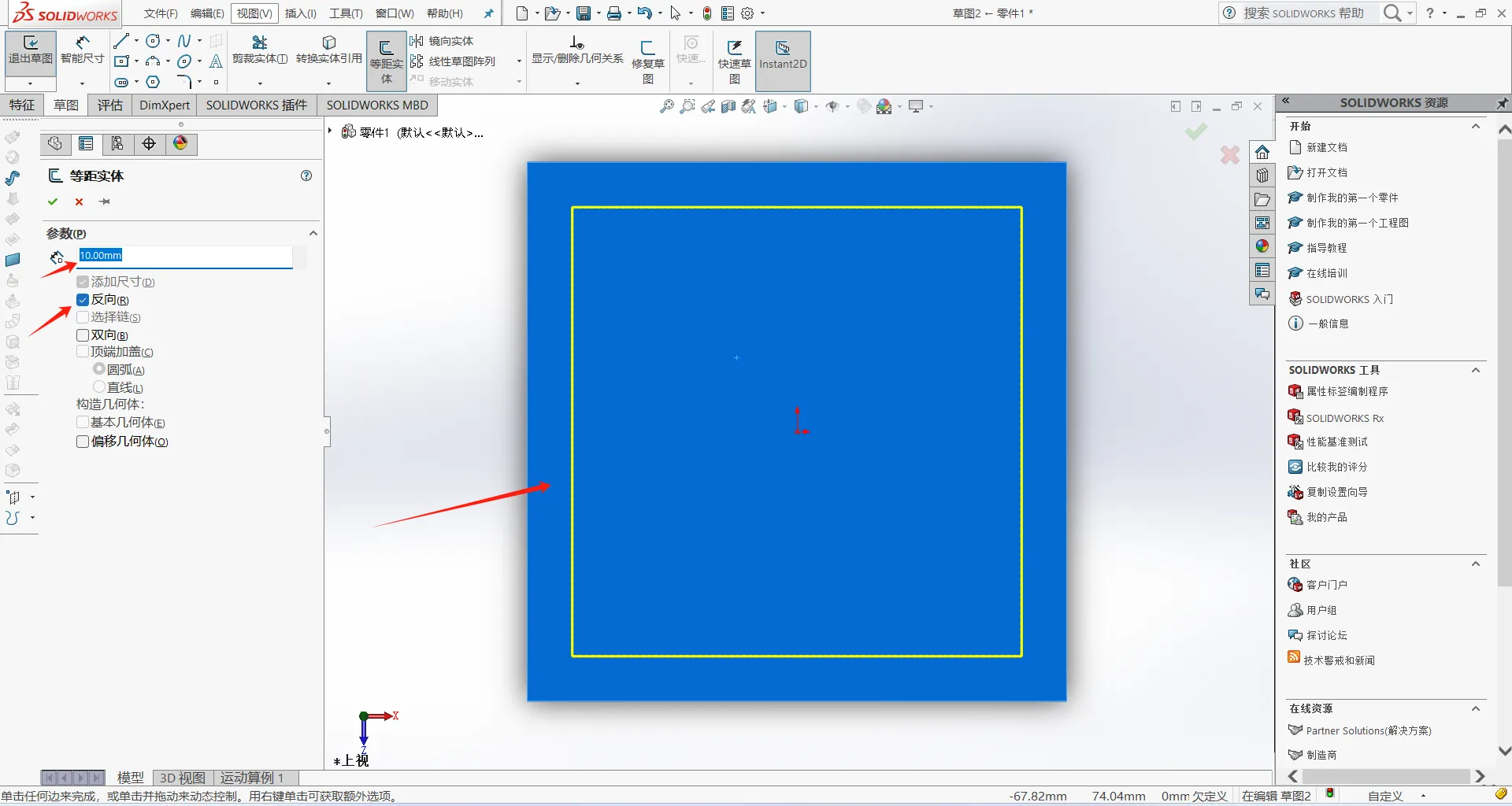Open the Convert Entities dropdown arrow

329,83
